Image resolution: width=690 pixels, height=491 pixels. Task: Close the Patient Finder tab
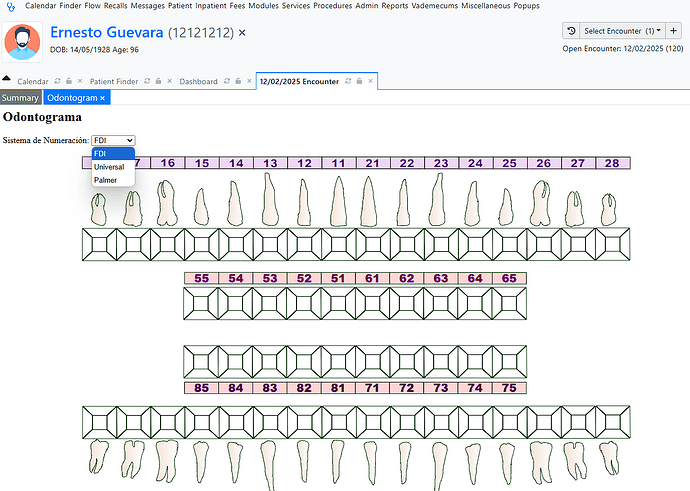coord(169,81)
